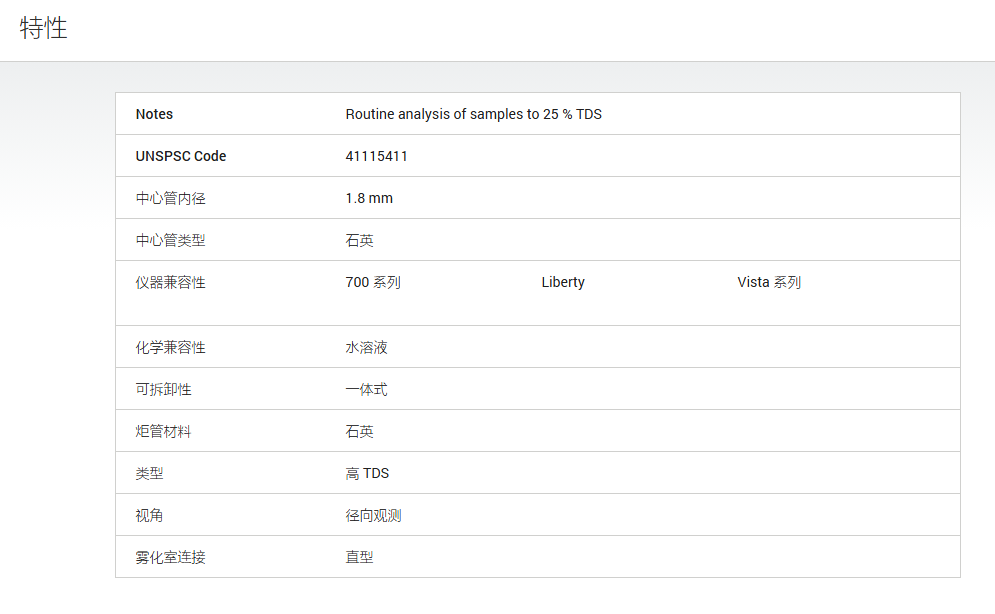Viewport: 995px width, 614px height.
Task: Click the 水溶液 value
Action: click(x=366, y=347)
